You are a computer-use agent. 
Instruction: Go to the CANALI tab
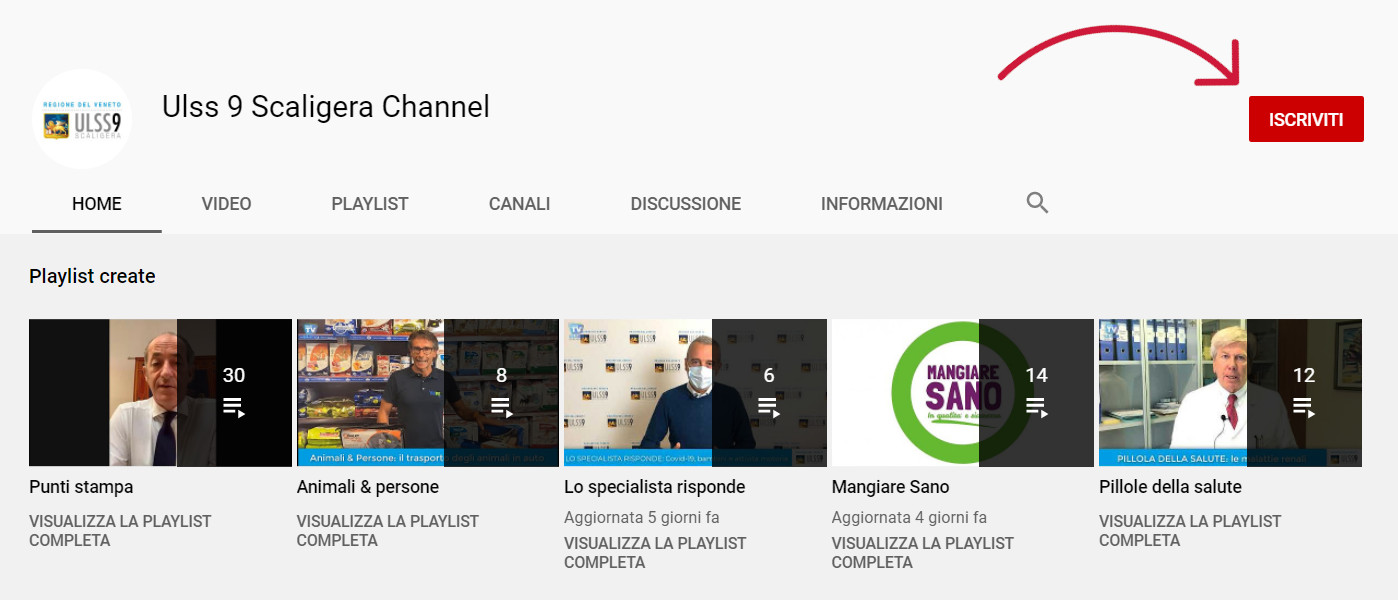[x=520, y=204]
